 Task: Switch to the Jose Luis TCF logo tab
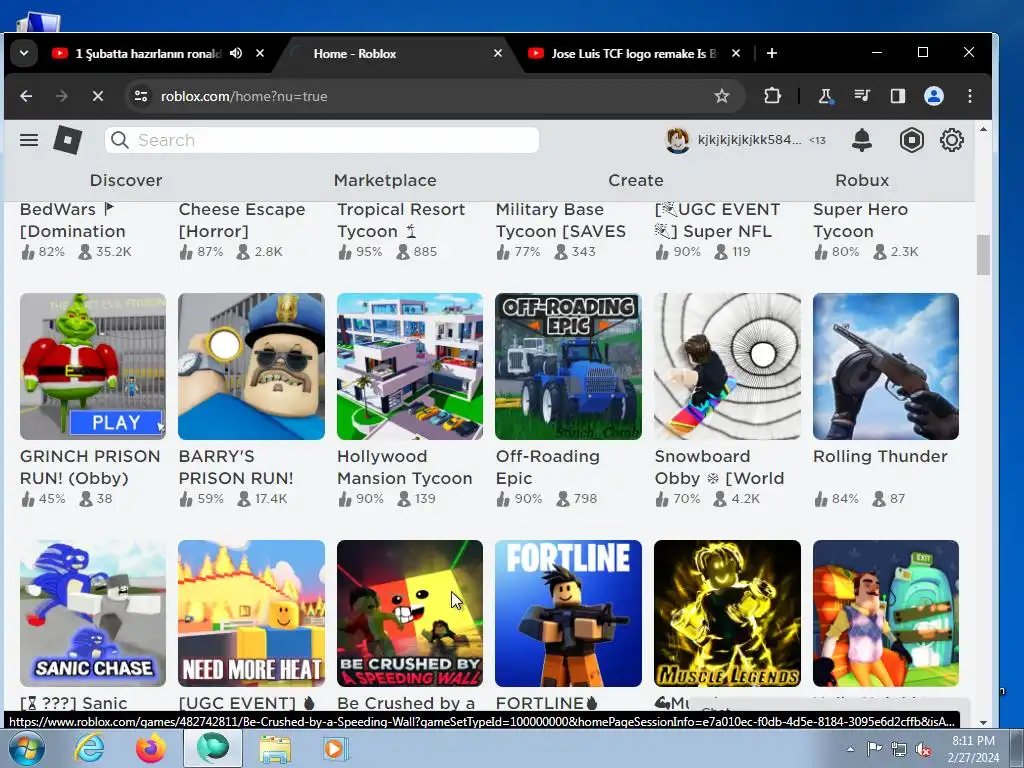[633, 53]
